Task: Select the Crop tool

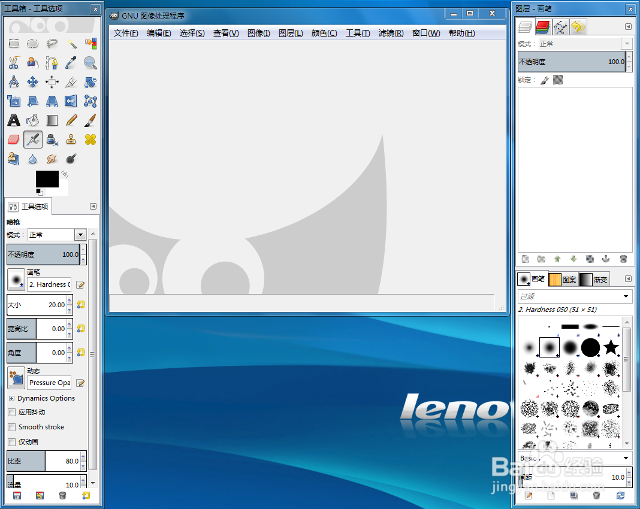Action: point(71,82)
